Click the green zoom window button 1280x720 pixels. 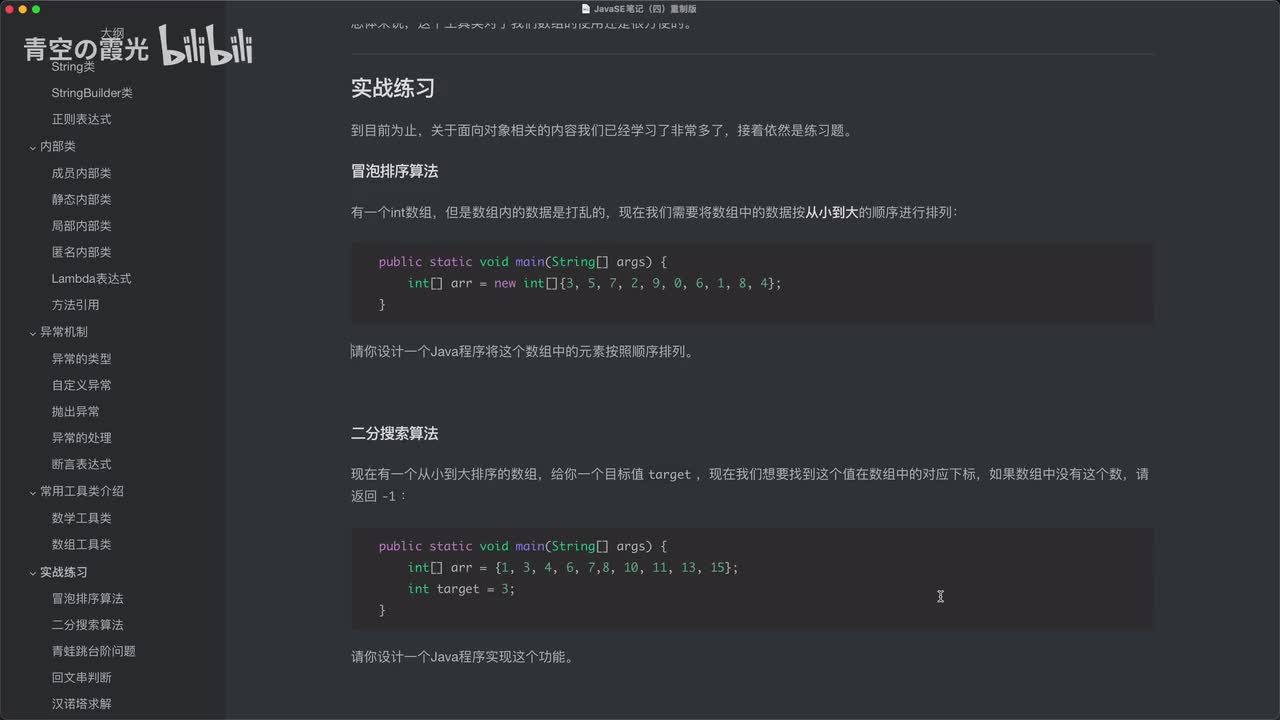[36, 9]
